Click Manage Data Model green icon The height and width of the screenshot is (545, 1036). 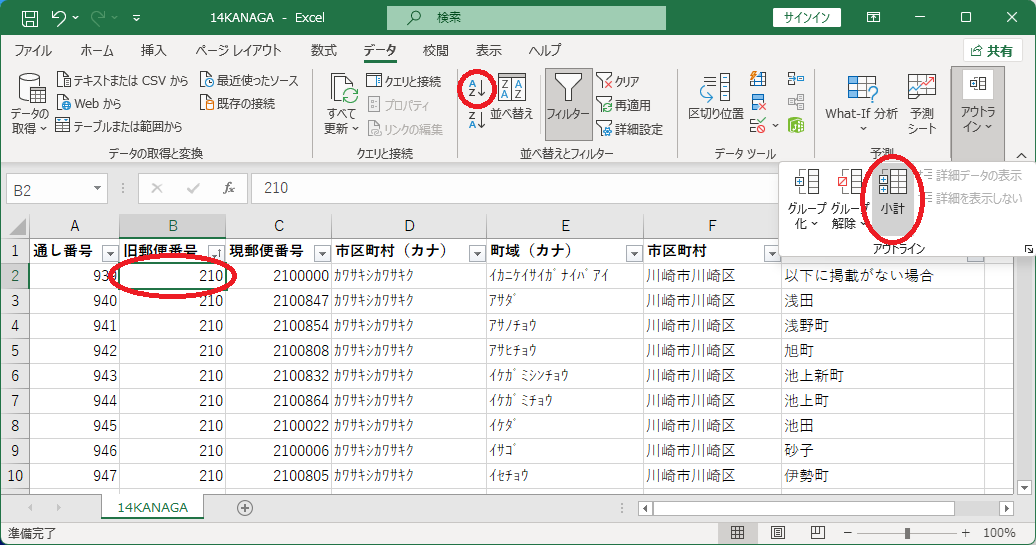click(796, 125)
